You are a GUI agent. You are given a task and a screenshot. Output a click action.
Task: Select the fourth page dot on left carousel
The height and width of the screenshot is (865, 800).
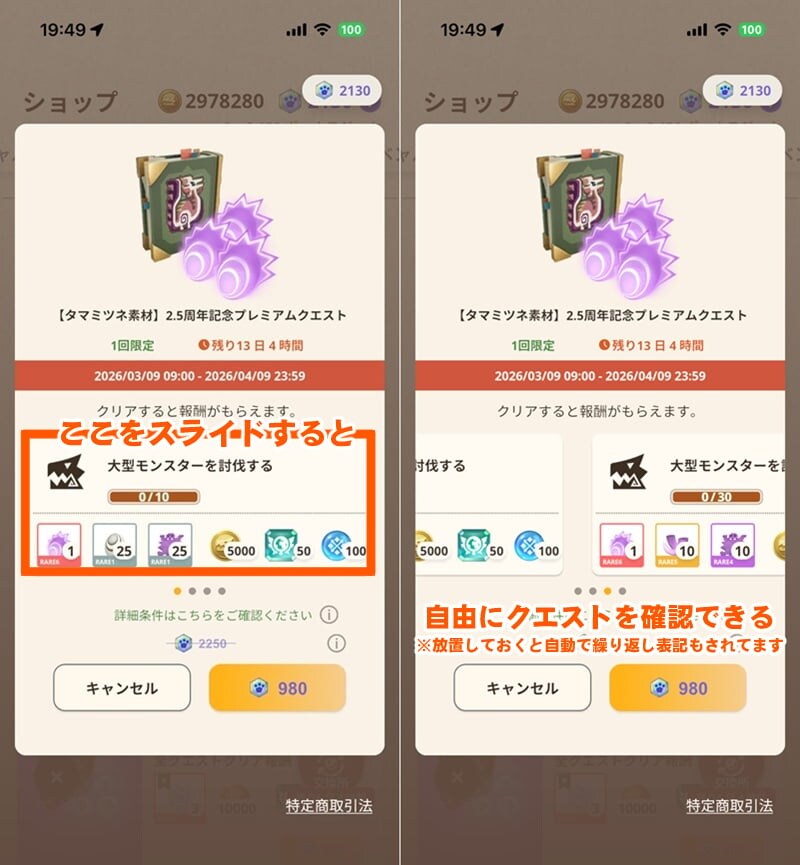tap(222, 591)
